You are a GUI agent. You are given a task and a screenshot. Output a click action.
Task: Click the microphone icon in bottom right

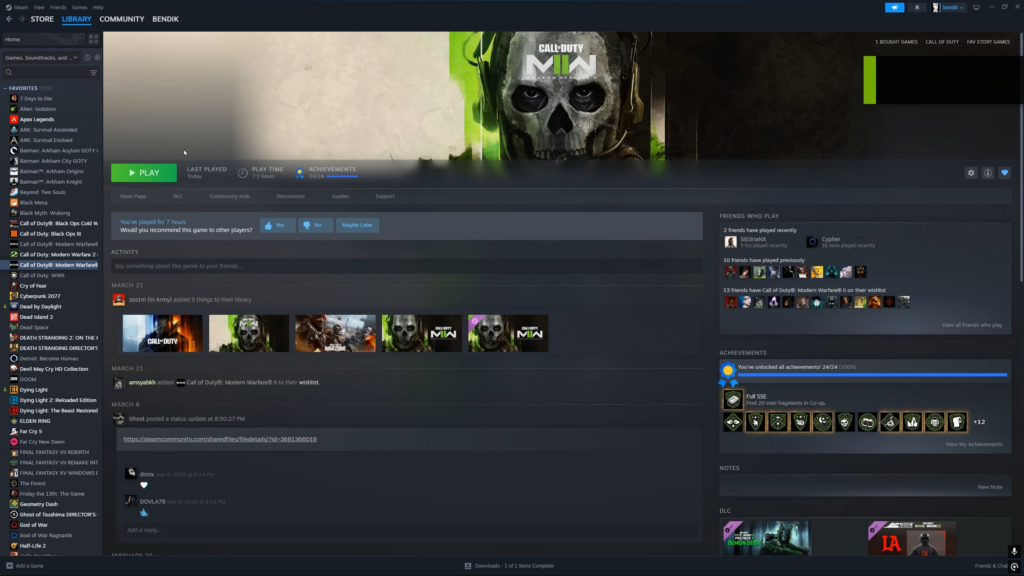pos(1014,551)
